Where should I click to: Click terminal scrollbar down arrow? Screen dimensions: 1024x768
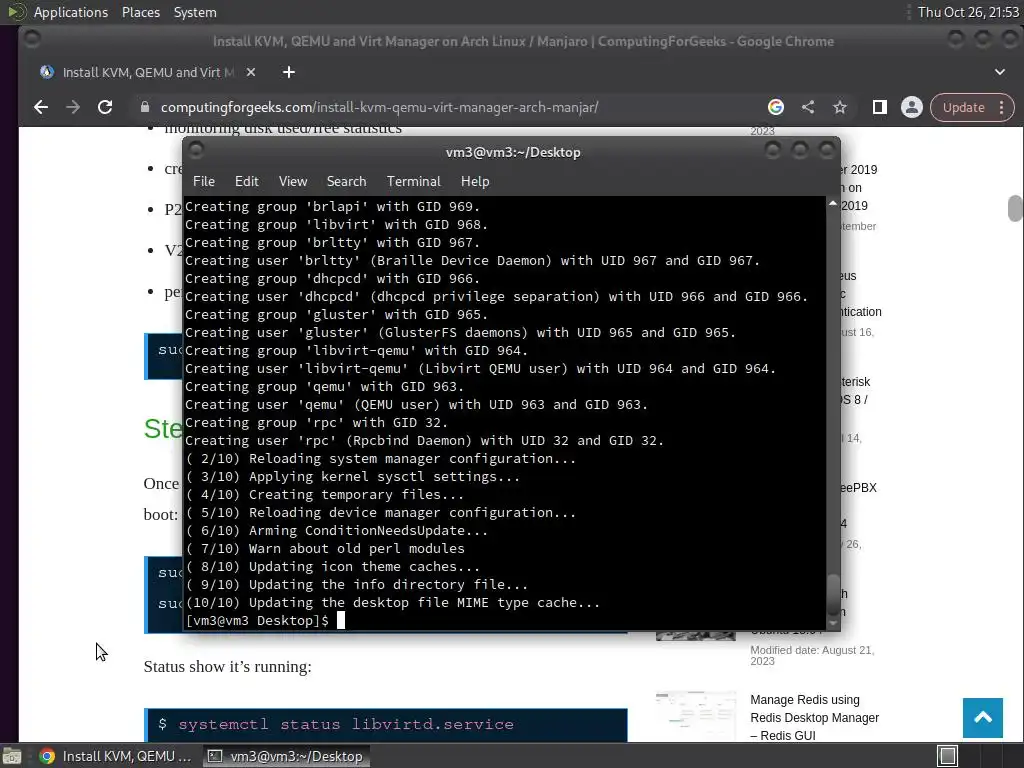[x=833, y=624]
